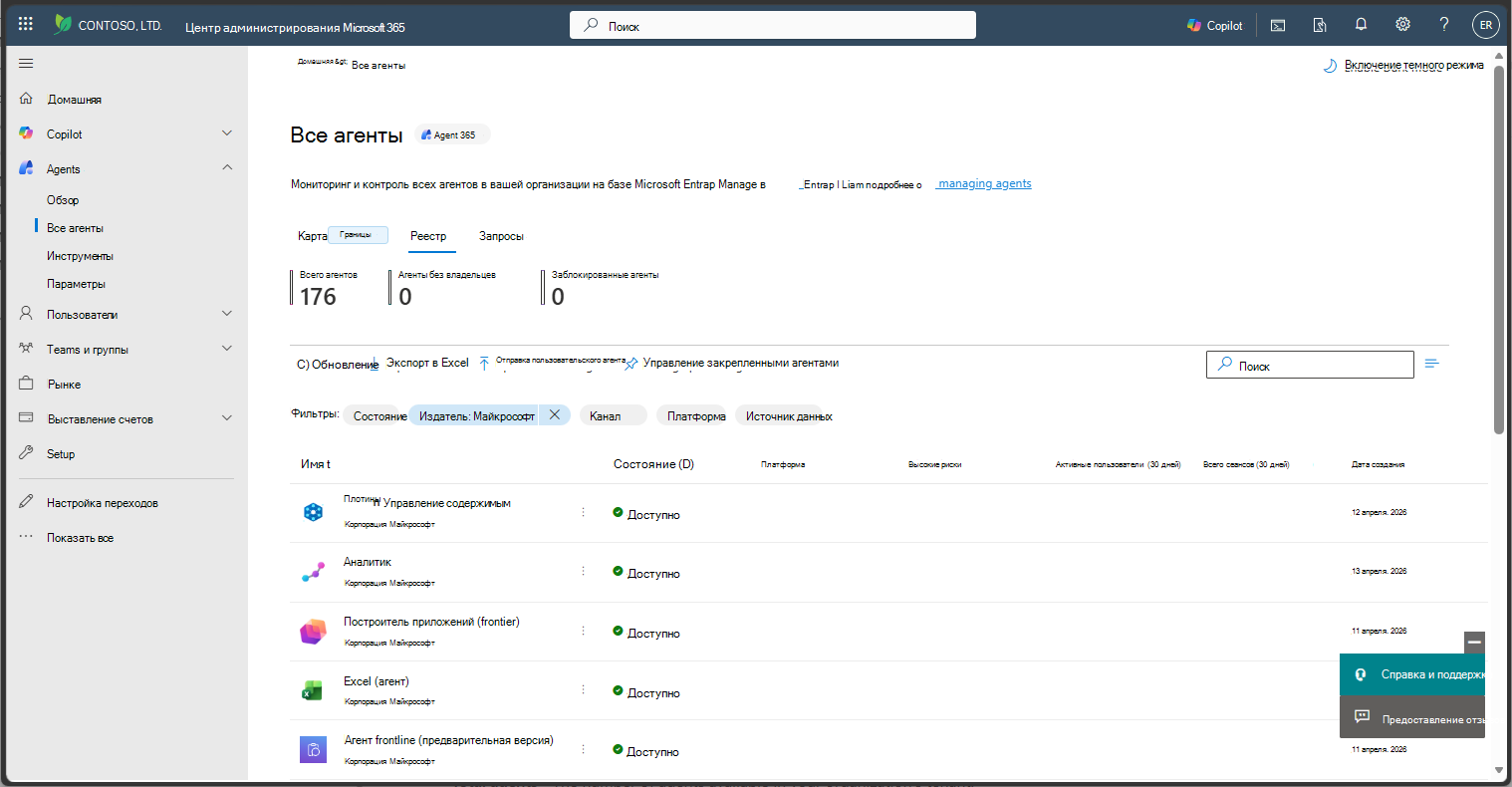The height and width of the screenshot is (787, 1512).
Task: Click the Contoso logo icon
Action: [63, 25]
